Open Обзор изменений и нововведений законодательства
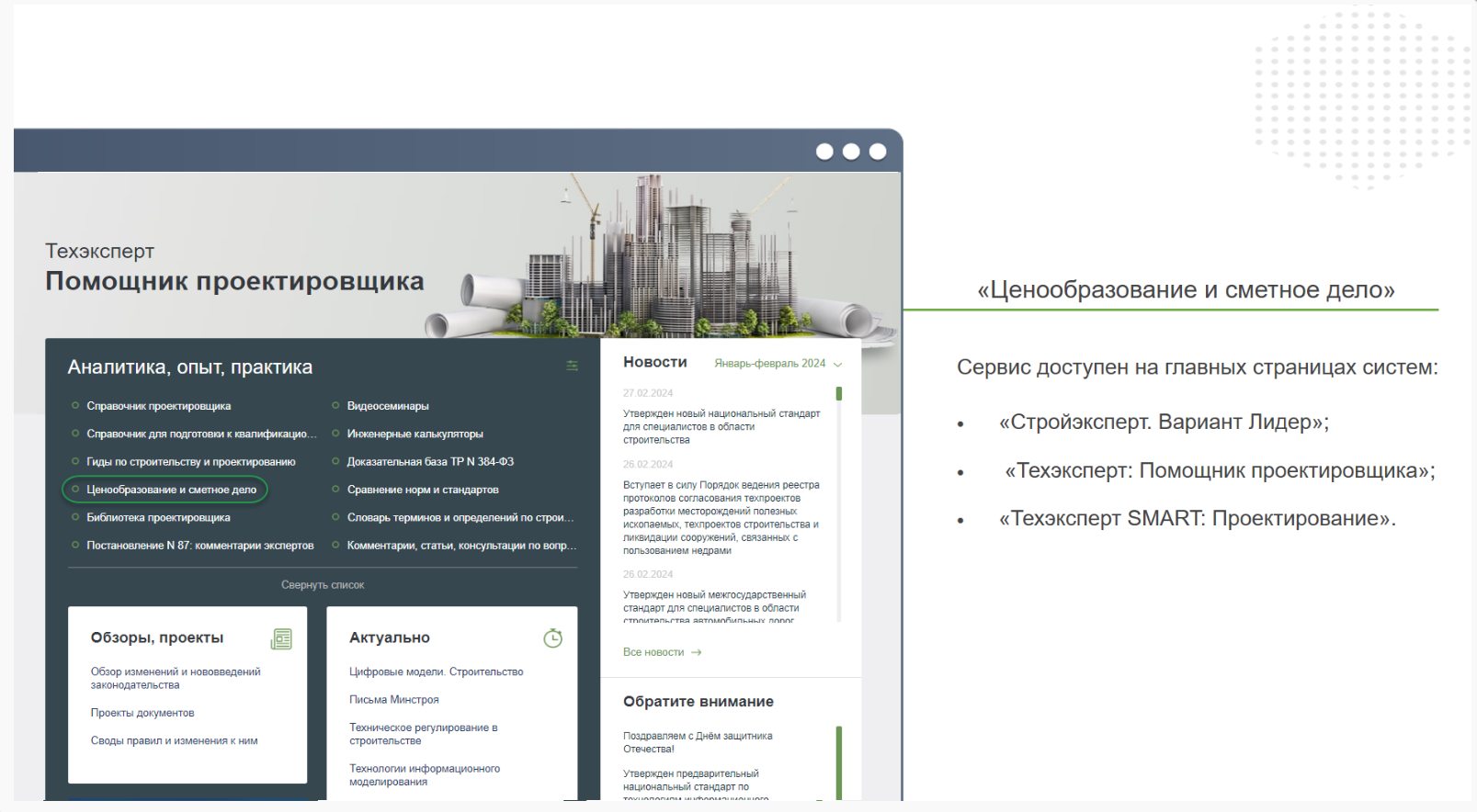This screenshot has width=1477, height=812. (176, 678)
